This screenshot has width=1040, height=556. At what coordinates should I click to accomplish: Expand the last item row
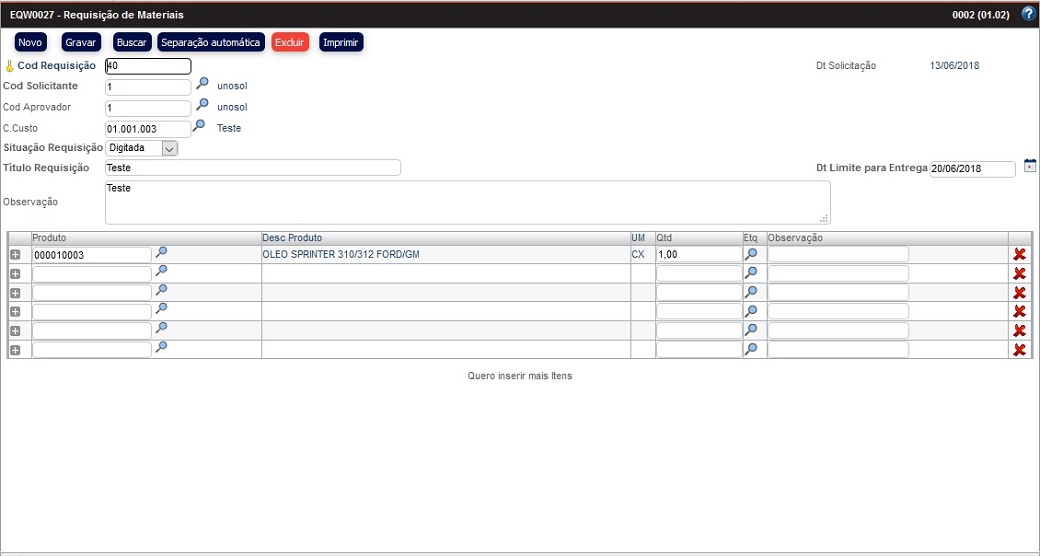click(15, 350)
